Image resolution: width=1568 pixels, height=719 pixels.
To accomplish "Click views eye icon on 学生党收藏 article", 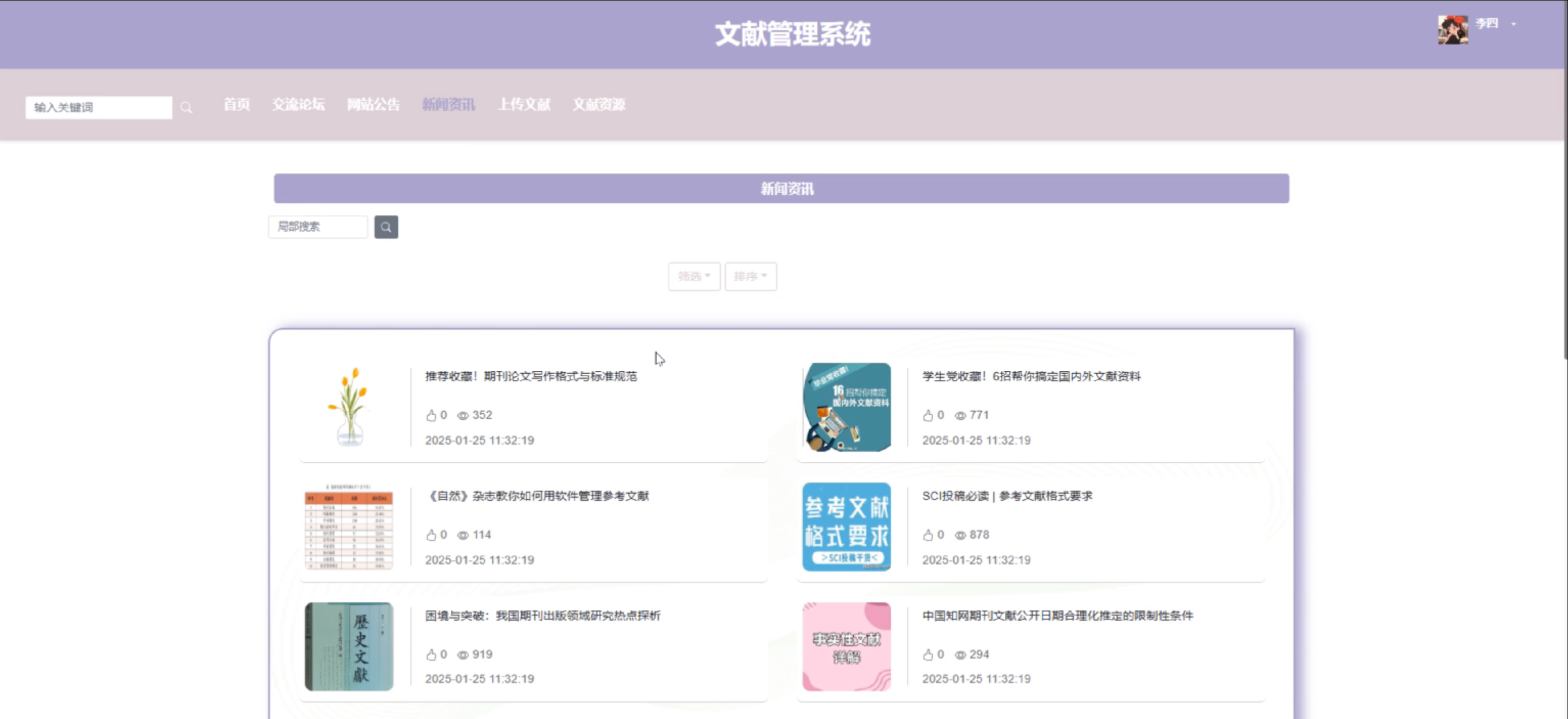I will point(960,415).
